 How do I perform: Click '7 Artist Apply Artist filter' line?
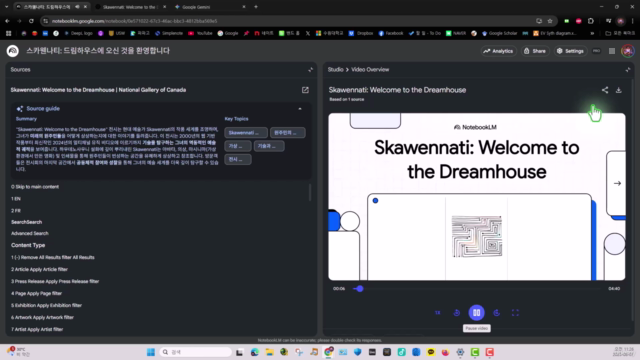coord(37,329)
